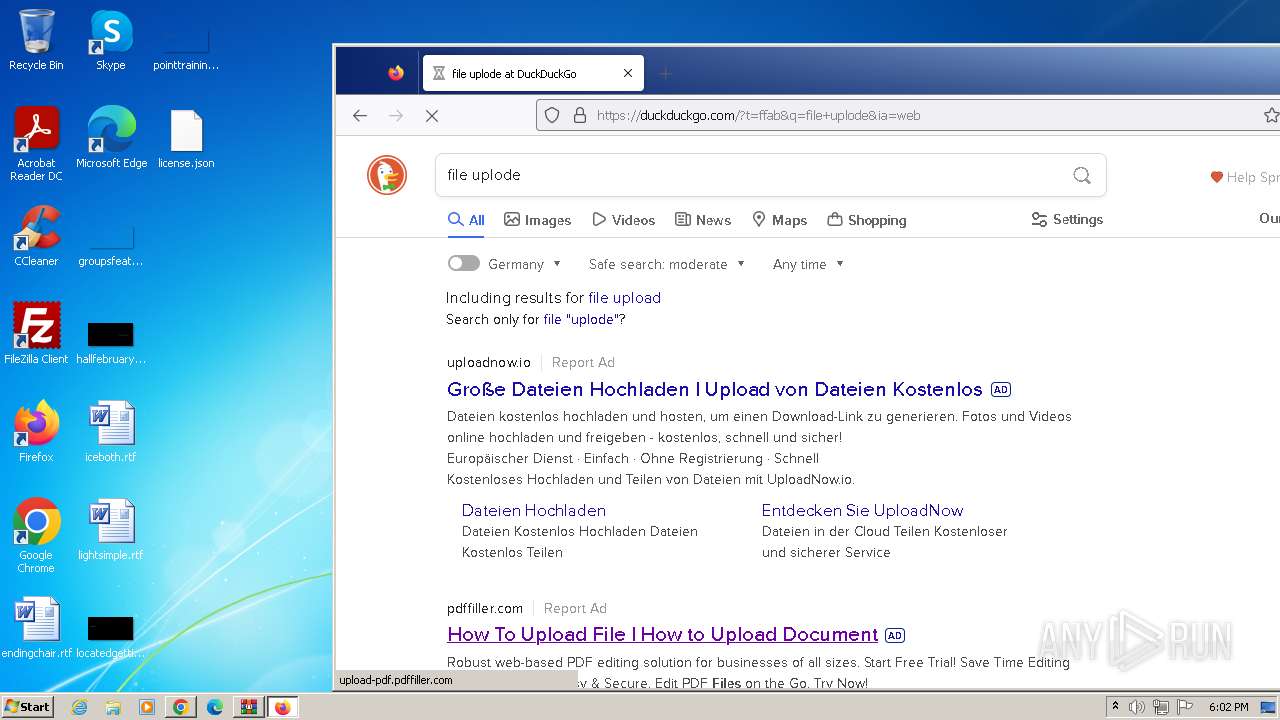
Task: Click the site padlock icon
Action: tap(579, 116)
